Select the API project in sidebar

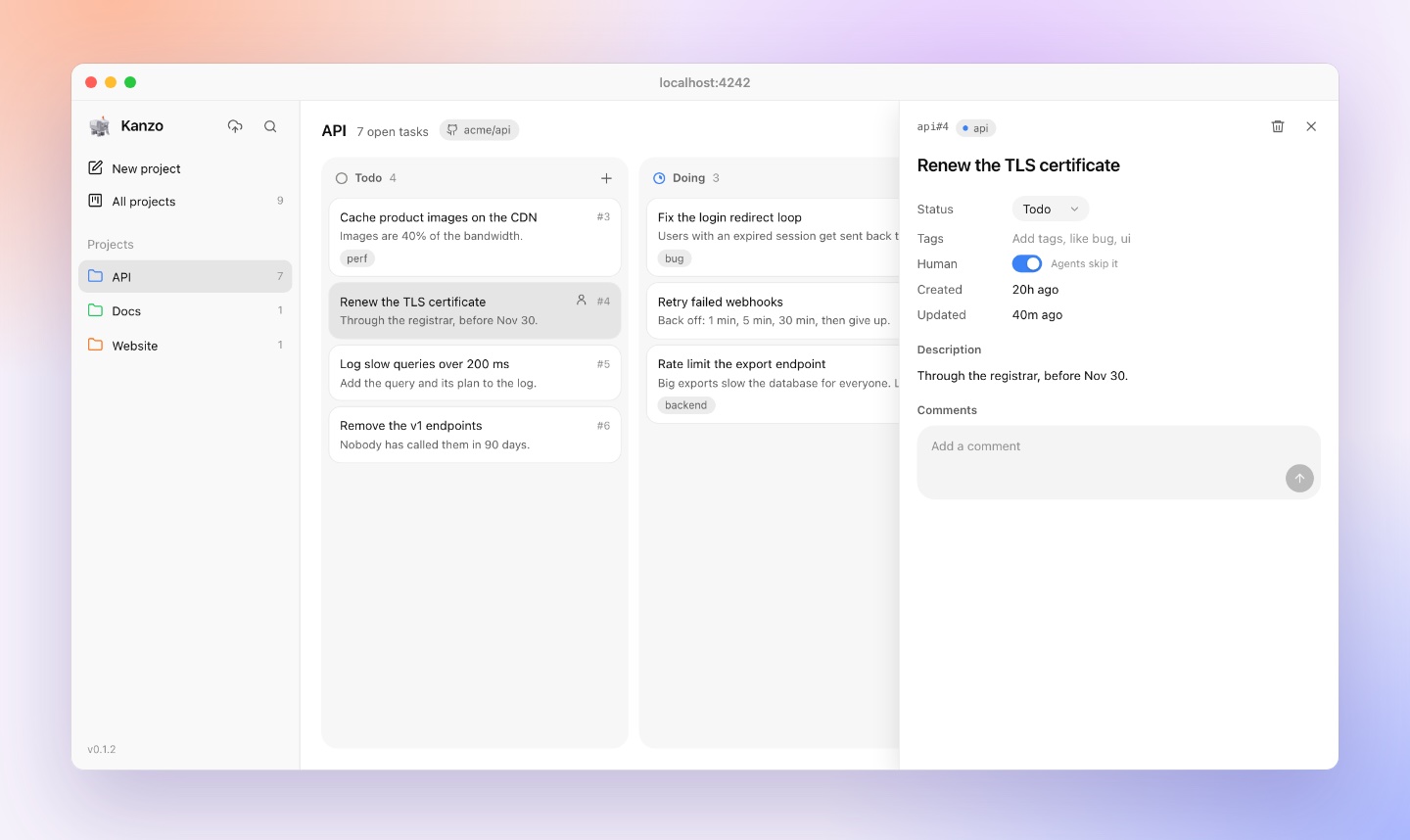(185, 276)
